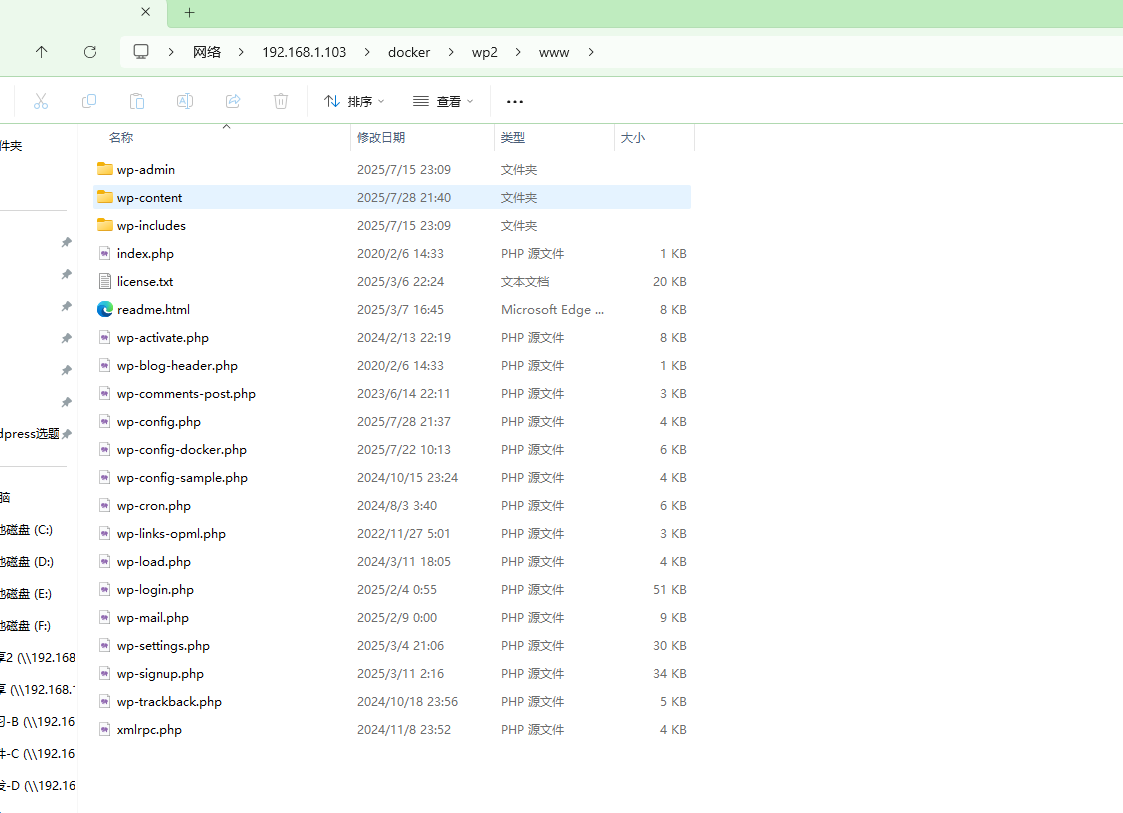Click the file icon beside wp-login.php
This screenshot has height=813, width=1123.
coord(105,590)
